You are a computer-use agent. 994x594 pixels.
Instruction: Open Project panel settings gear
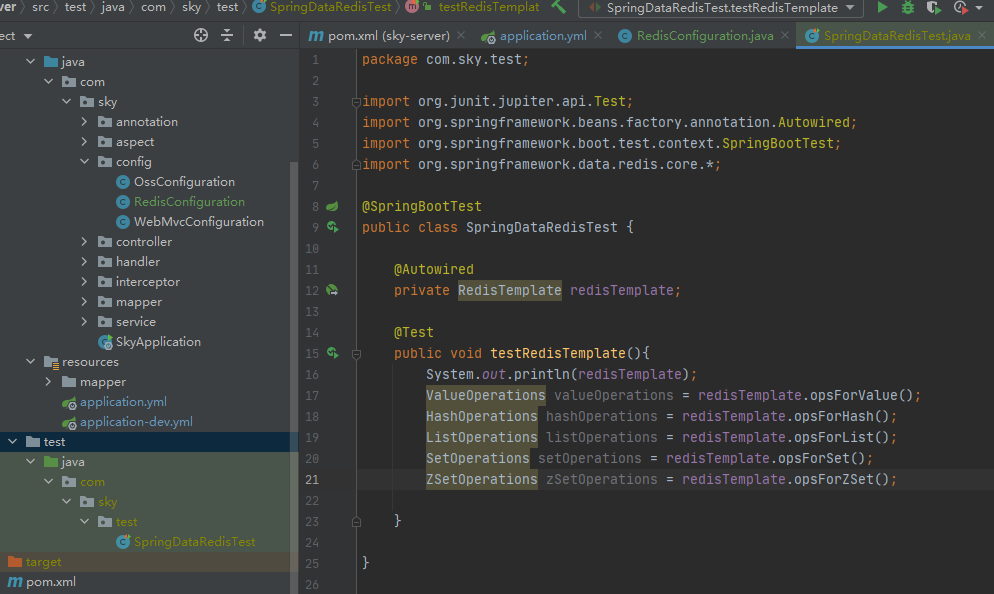tap(260, 35)
